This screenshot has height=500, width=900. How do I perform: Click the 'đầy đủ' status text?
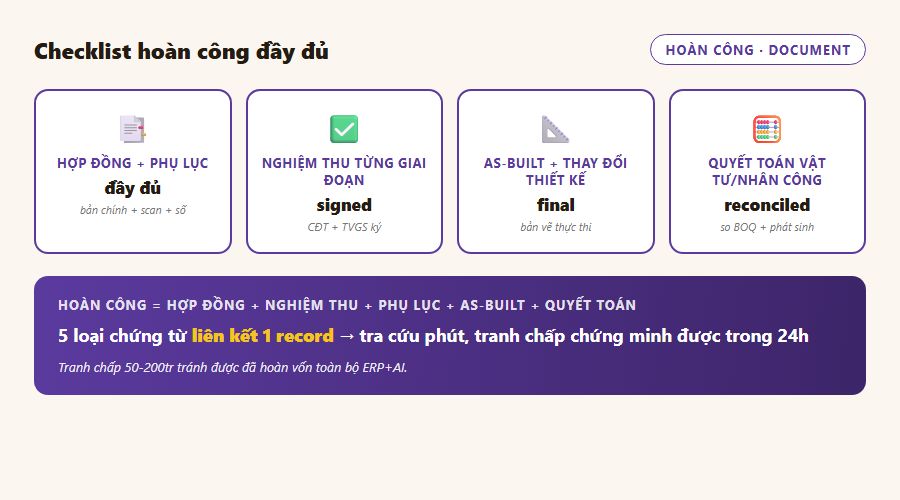click(x=133, y=188)
